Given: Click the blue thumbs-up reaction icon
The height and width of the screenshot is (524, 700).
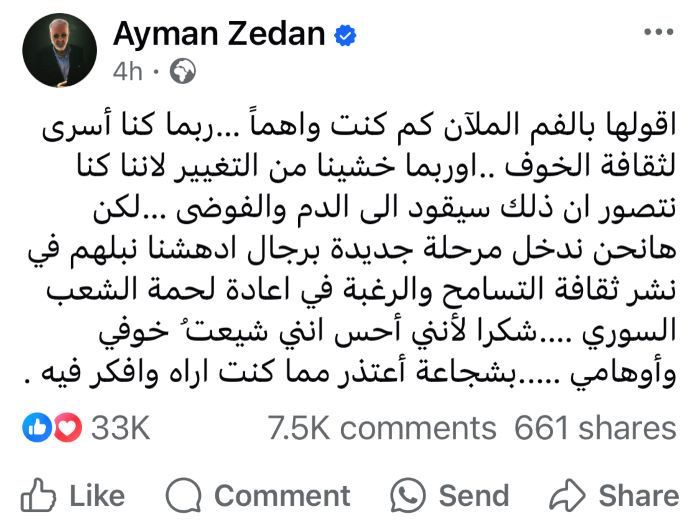Looking at the screenshot, I should [x=37, y=428].
